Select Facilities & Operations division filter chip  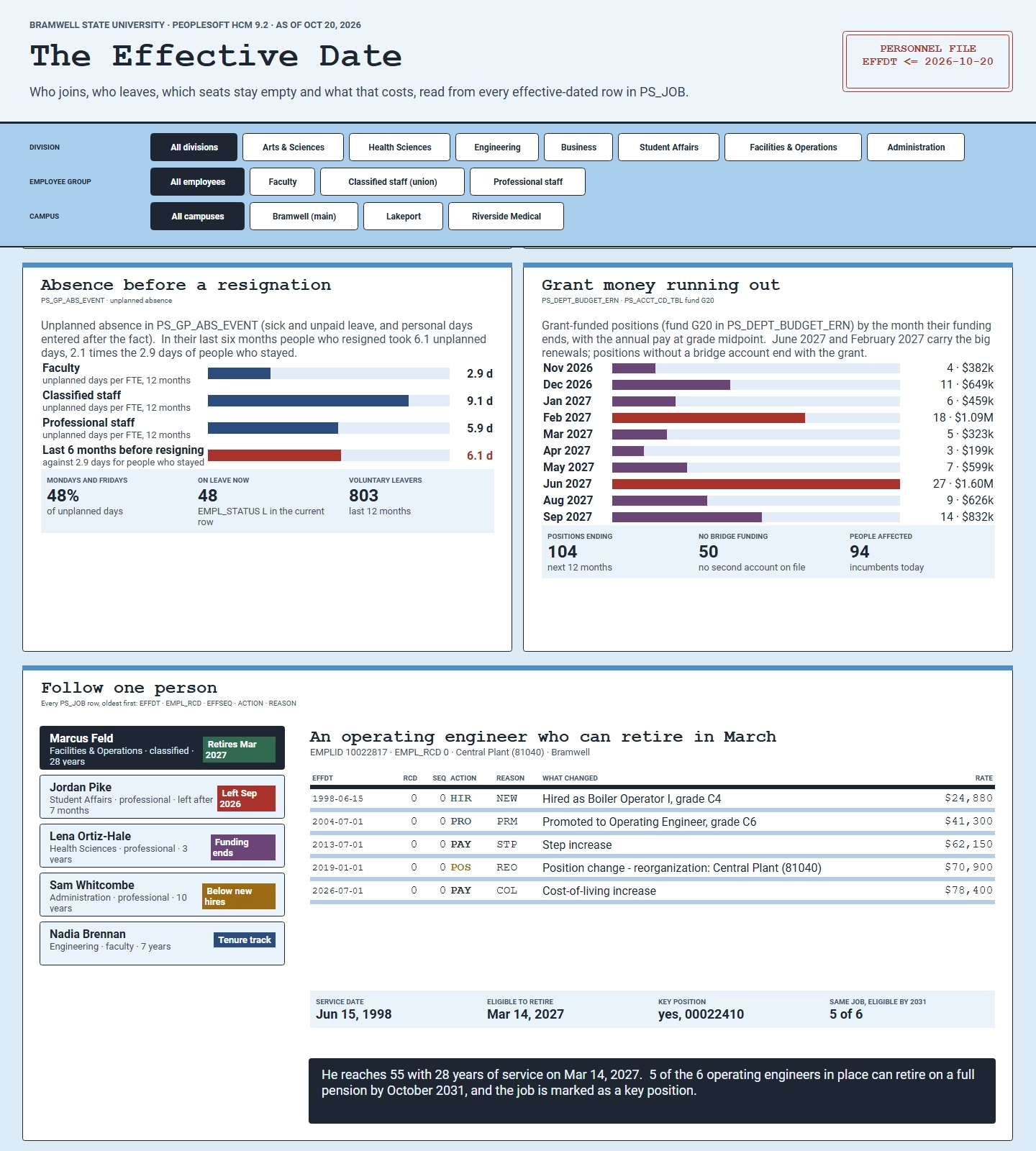[793, 147]
